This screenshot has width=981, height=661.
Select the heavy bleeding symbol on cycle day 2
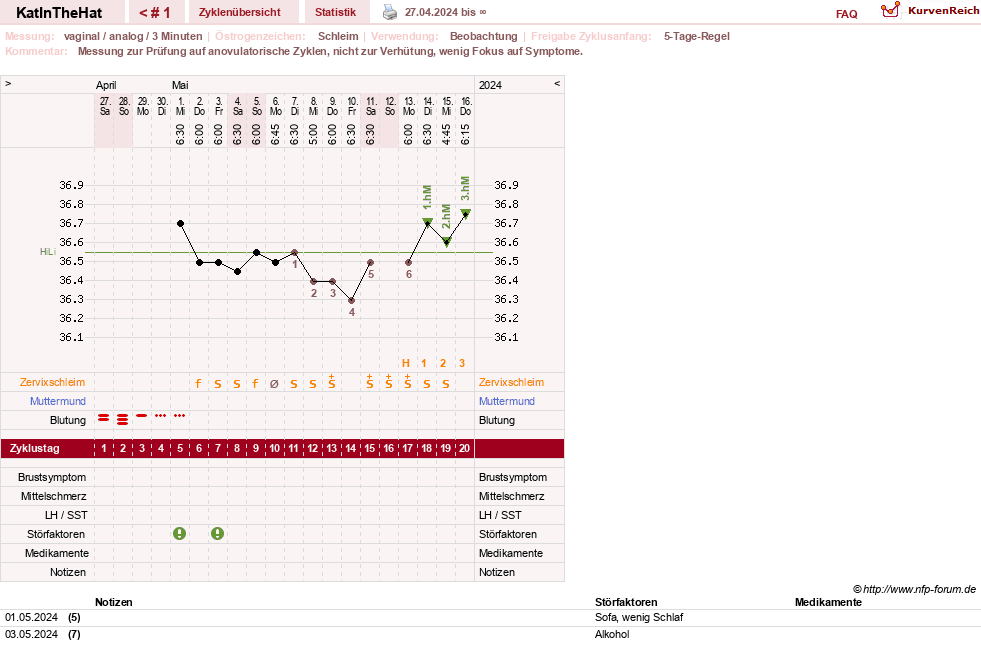tap(123, 419)
